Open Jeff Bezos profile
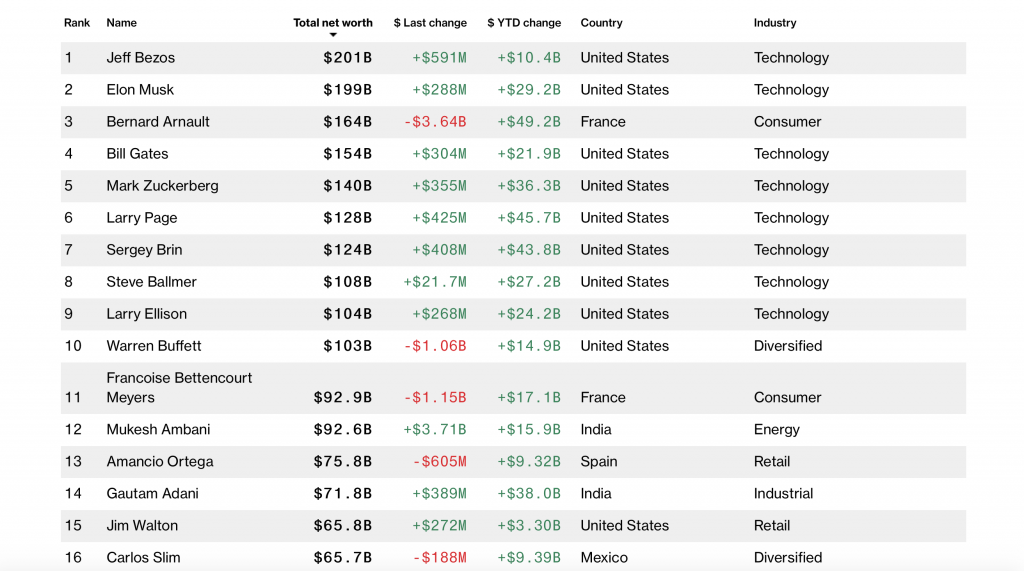This screenshot has height=571, width=1024. click(x=141, y=58)
